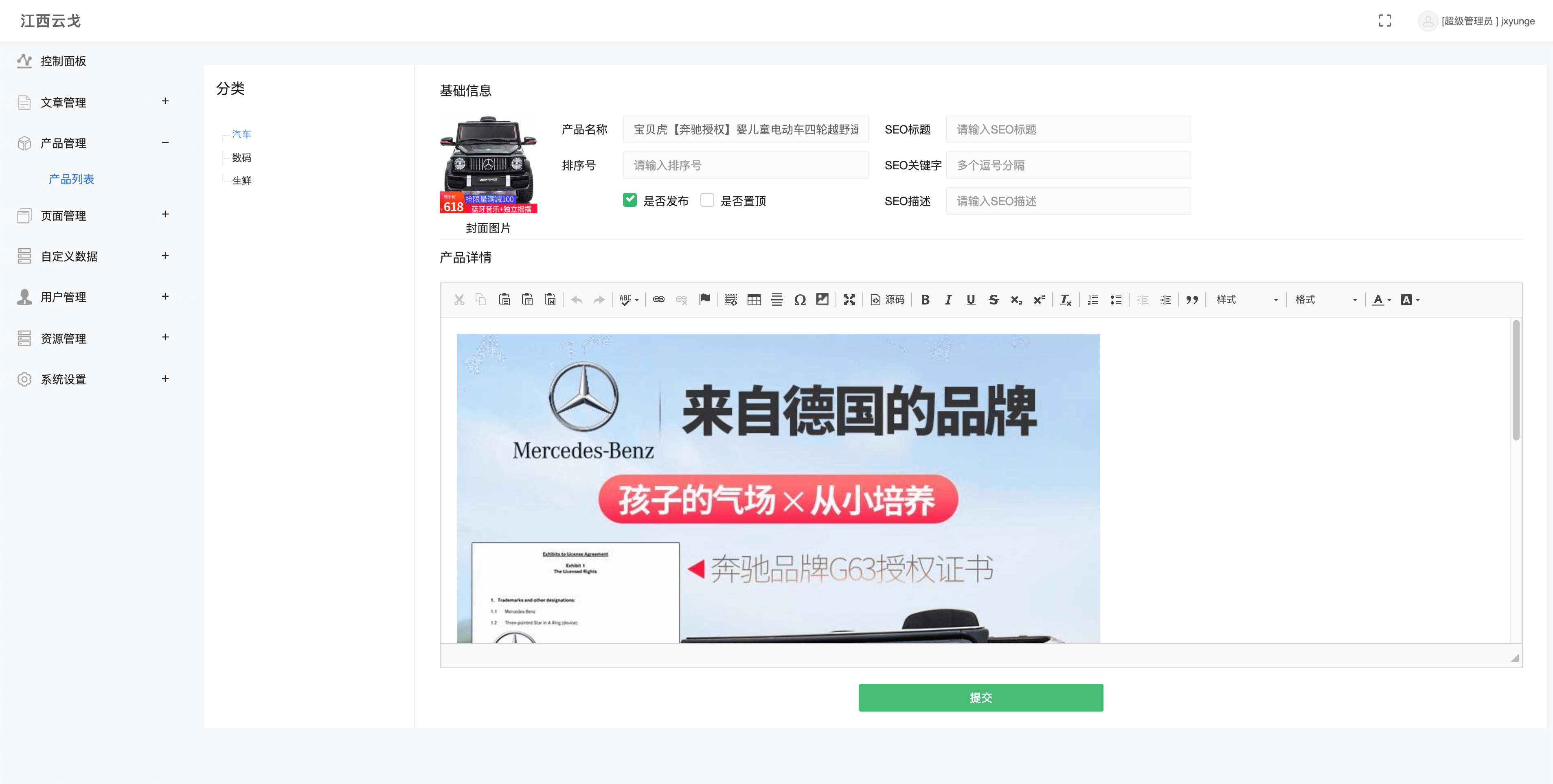The width and height of the screenshot is (1553, 784).
Task: Decrease indent in the editor
Action: [x=1143, y=300]
